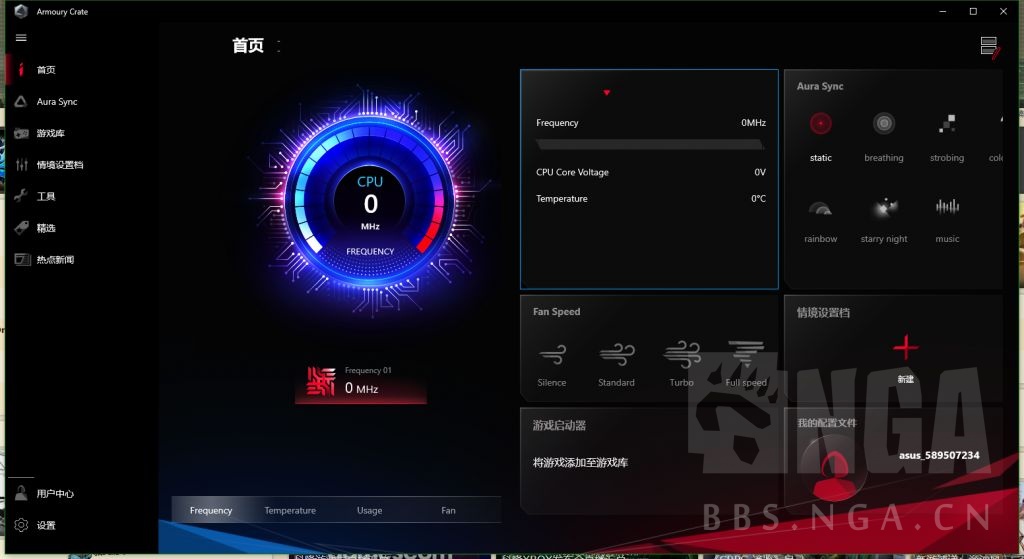The image size is (1024, 559).
Task: Select the music lighting effect
Action: (947, 221)
